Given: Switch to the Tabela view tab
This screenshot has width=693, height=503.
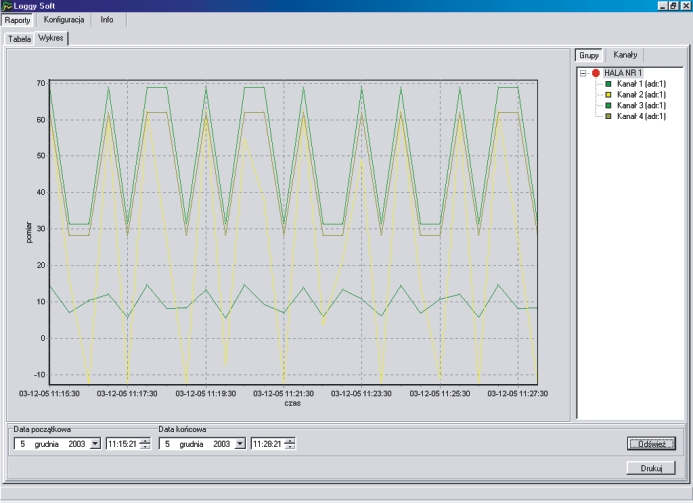Looking at the screenshot, I should click(x=20, y=39).
